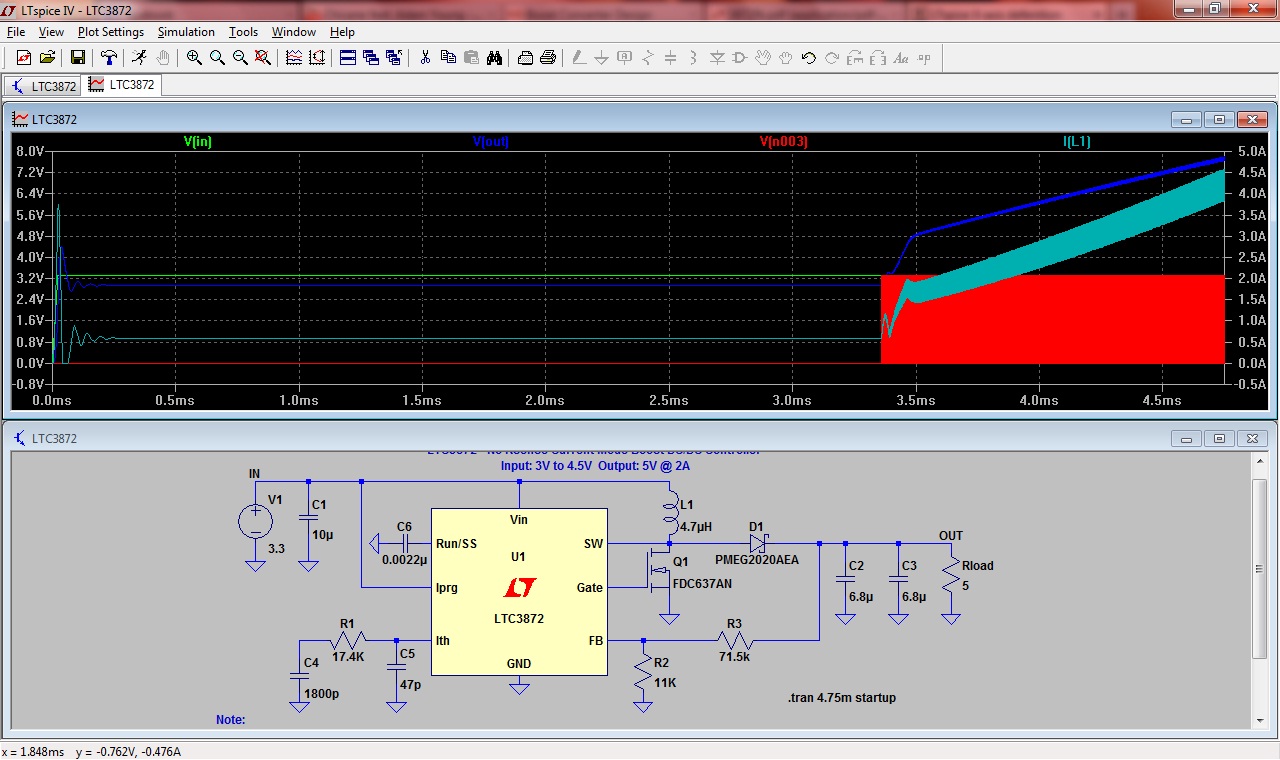Screen dimensions: 1280x760
Task: Click the 'OUT' net label
Action: 951,536
